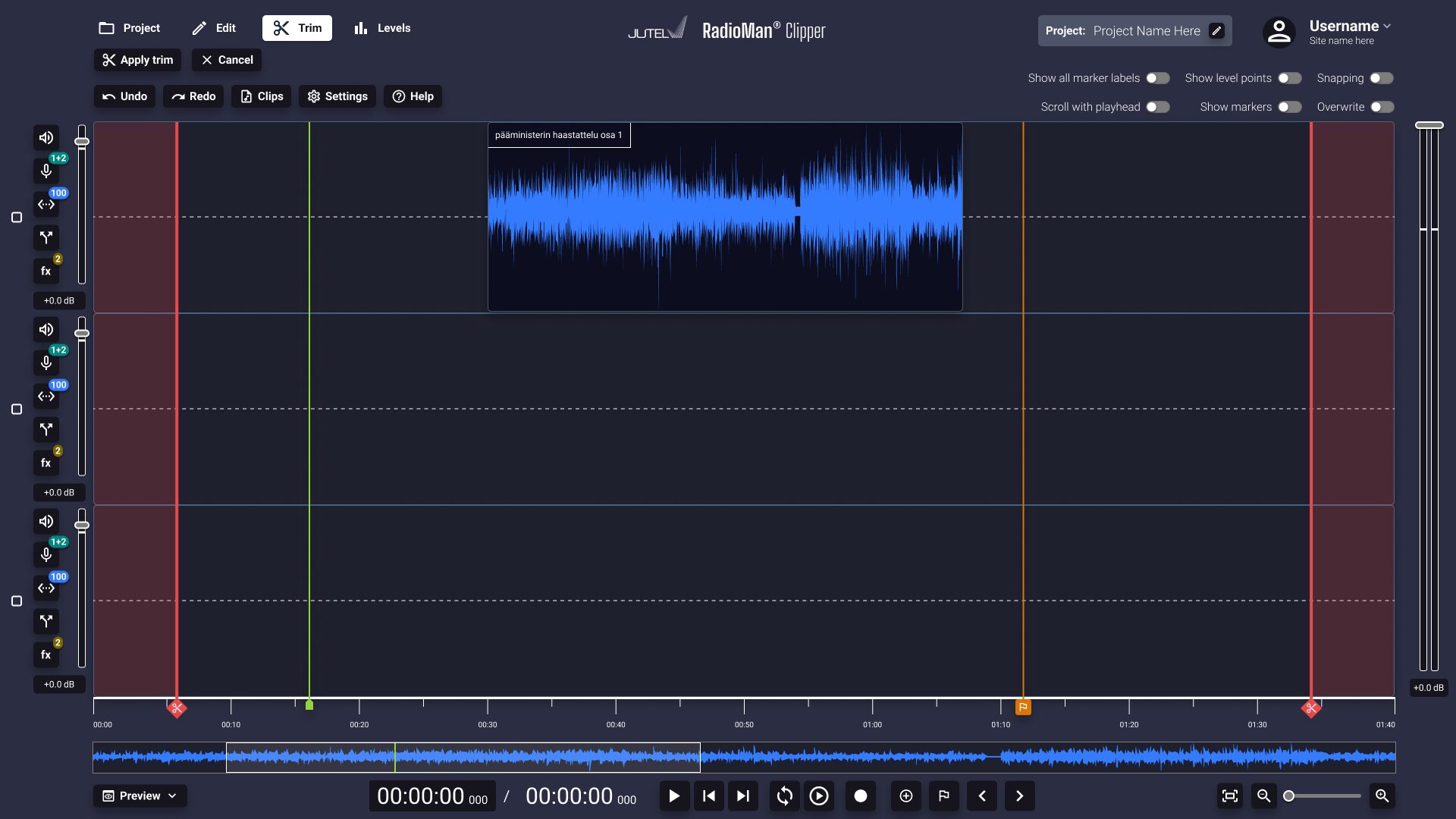
Task: Click the Redo button
Action: click(x=193, y=96)
